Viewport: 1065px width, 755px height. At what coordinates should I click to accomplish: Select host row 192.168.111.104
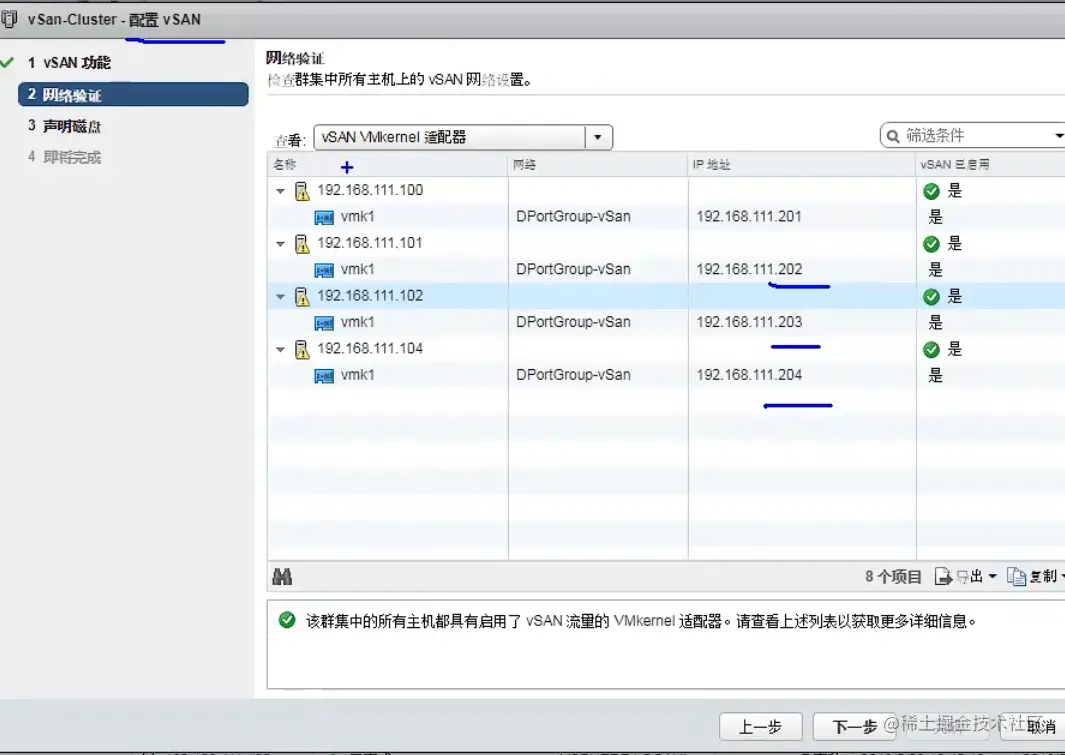[x=666, y=350]
